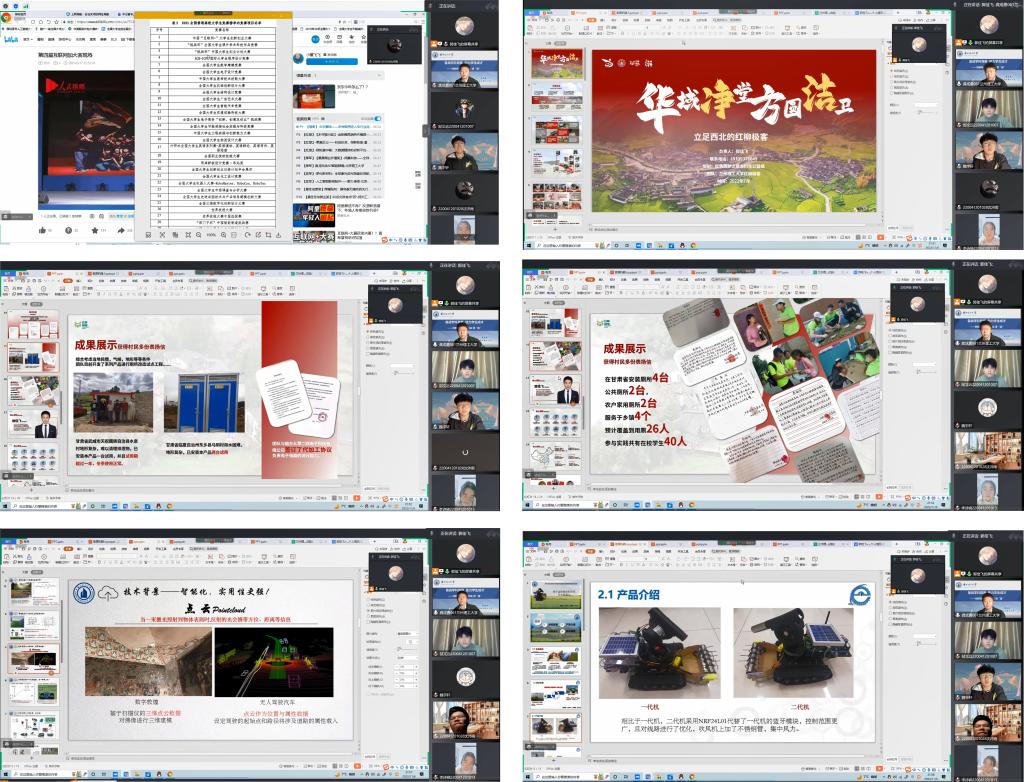Image resolution: width=1024 pixels, height=782 pixels.
Task: Click the share arrow under the Bilibili video
Action: 123,231
